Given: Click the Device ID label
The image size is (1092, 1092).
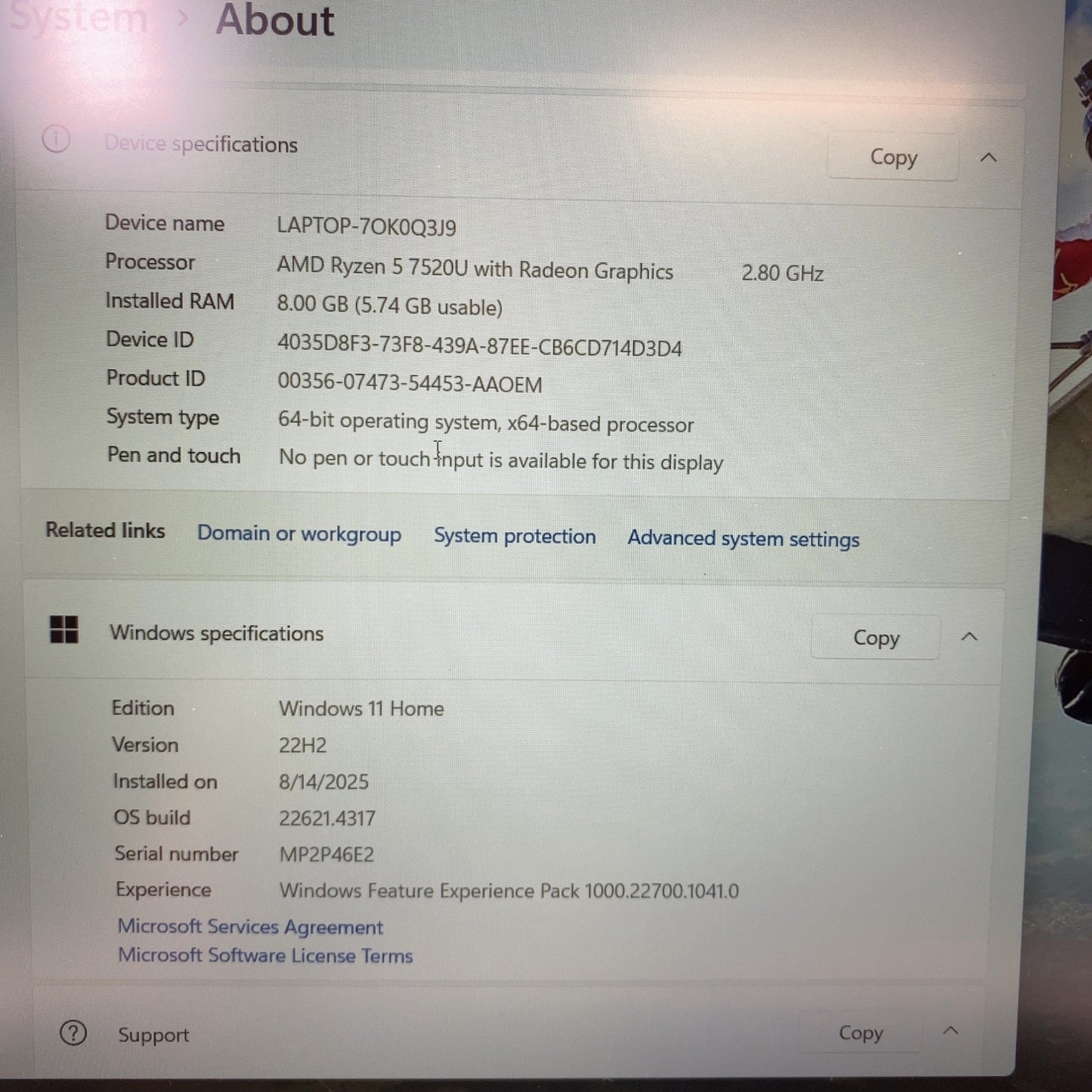Looking at the screenshot, I should 150,339.
